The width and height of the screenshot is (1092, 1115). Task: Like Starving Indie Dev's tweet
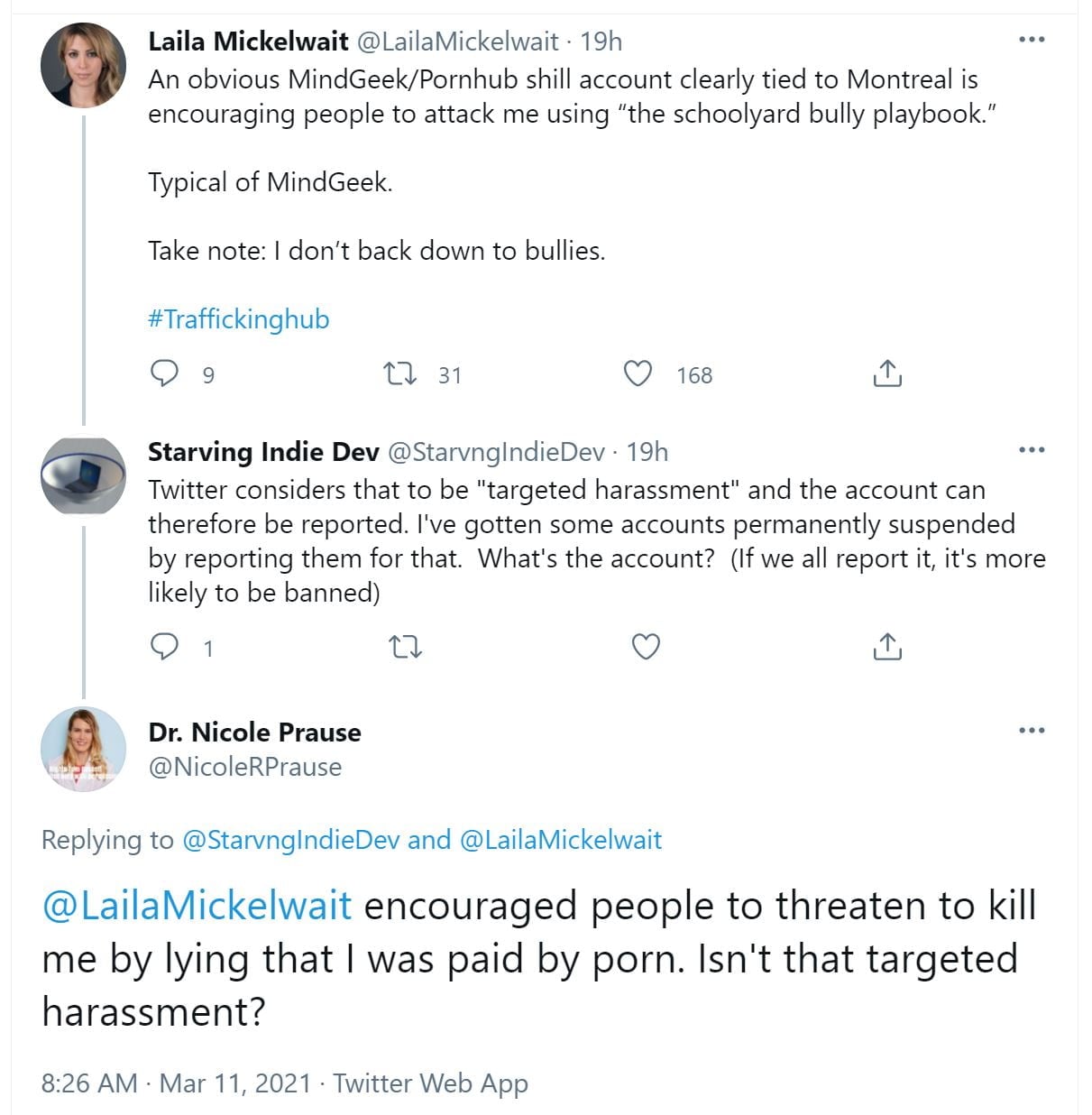tap(646, 647)
